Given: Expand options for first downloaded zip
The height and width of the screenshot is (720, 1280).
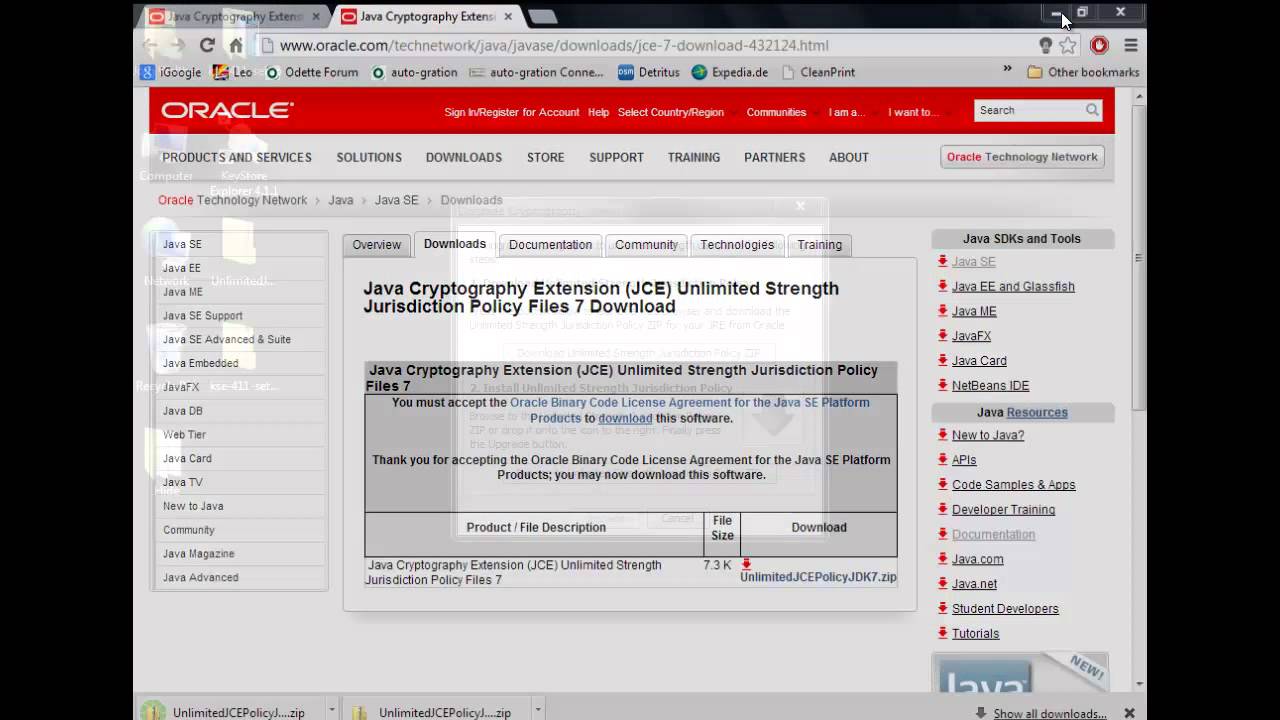Looking at the screenshot, I should 331,710.
